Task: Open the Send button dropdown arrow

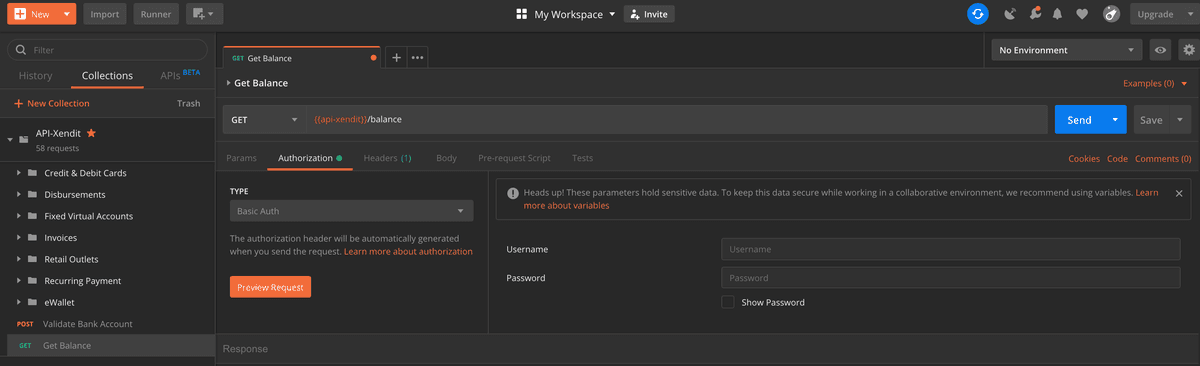Action: coord(1115,120)
